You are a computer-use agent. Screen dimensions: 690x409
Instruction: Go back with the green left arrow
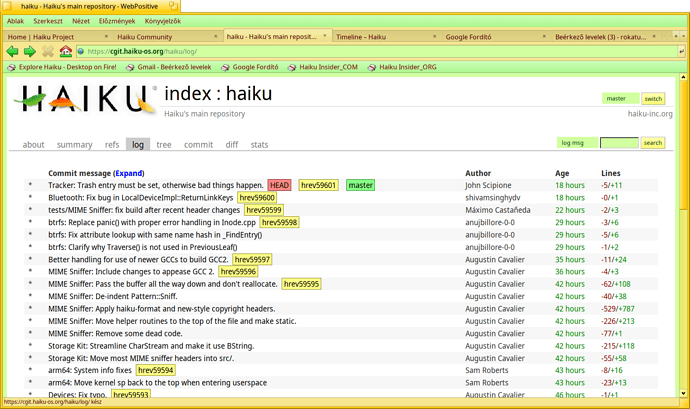point(12,52)
